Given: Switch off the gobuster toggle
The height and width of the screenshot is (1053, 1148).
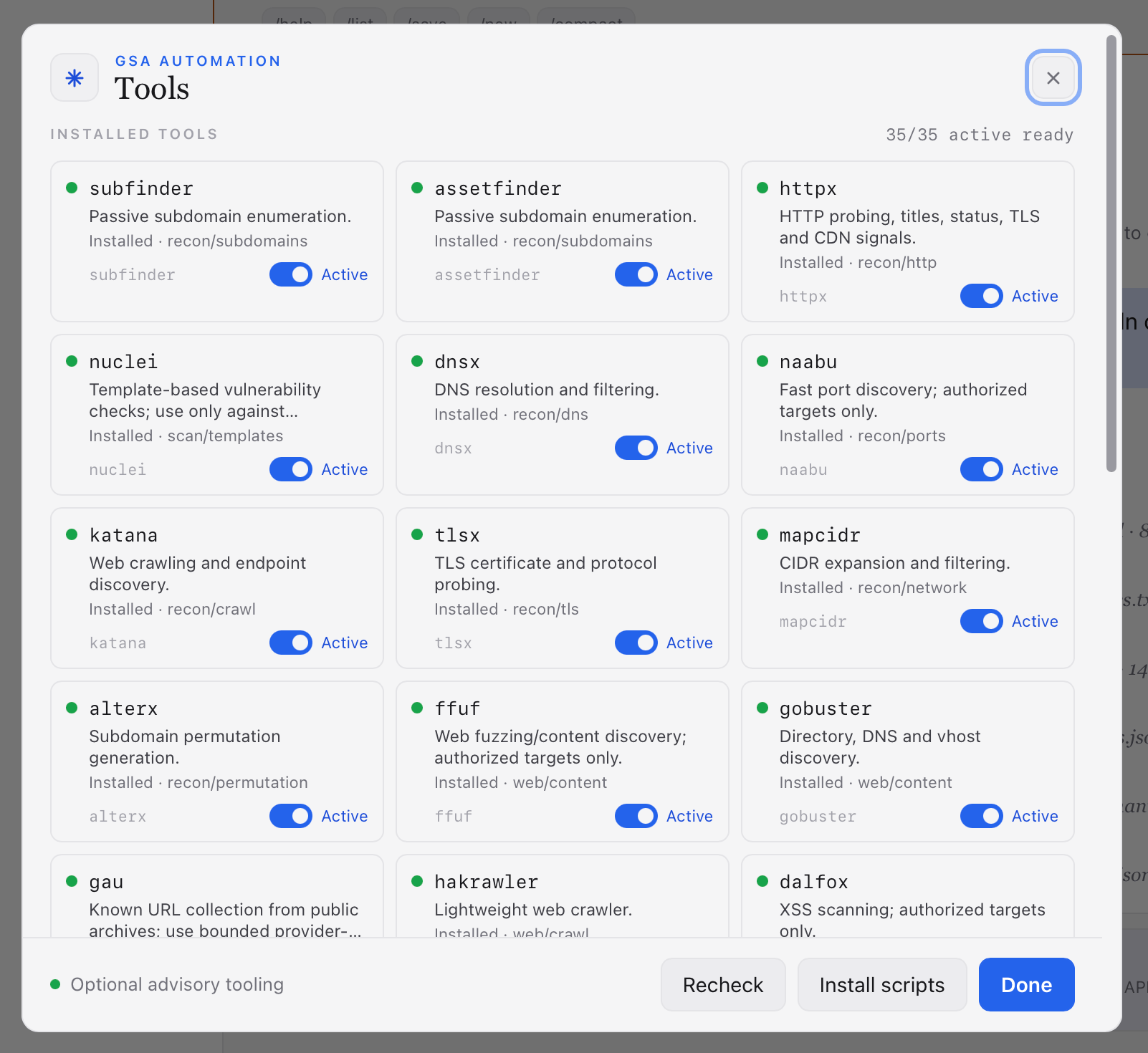Looking at the screenshot, I should [x=982, y=816].
